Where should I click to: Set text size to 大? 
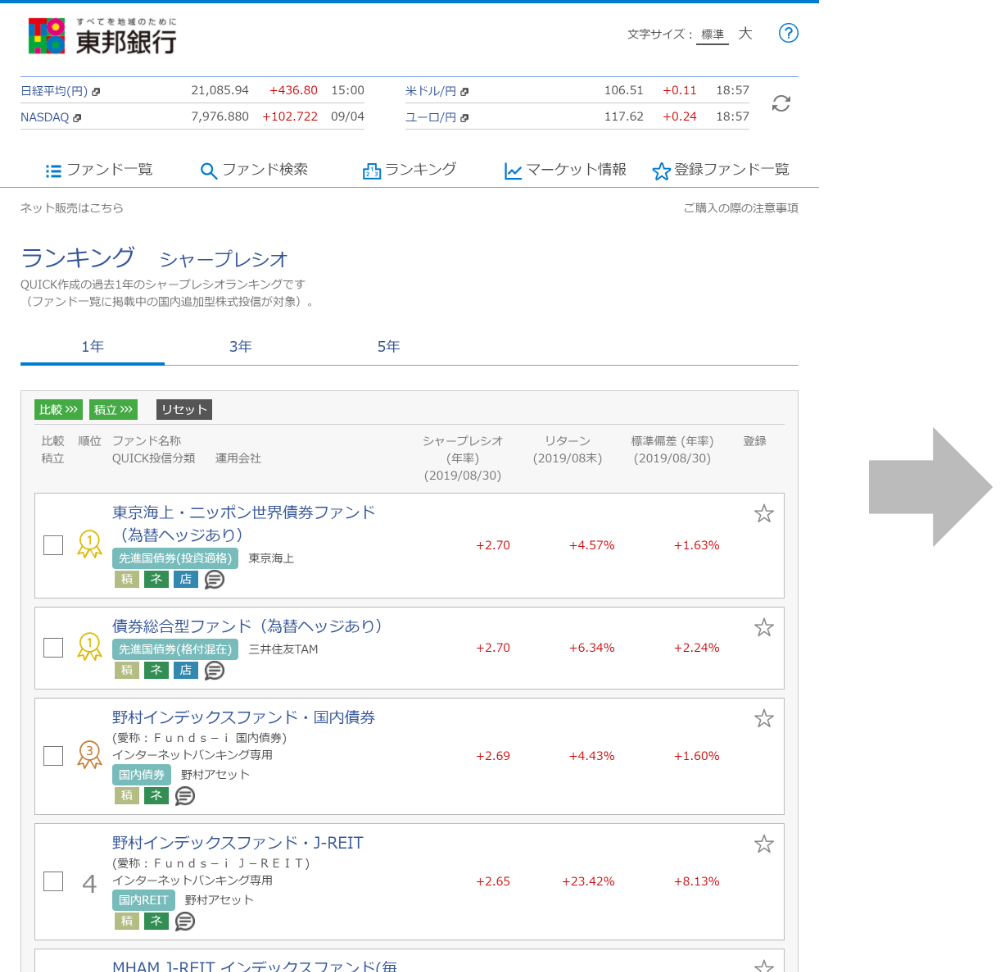(x=745, y=34)
